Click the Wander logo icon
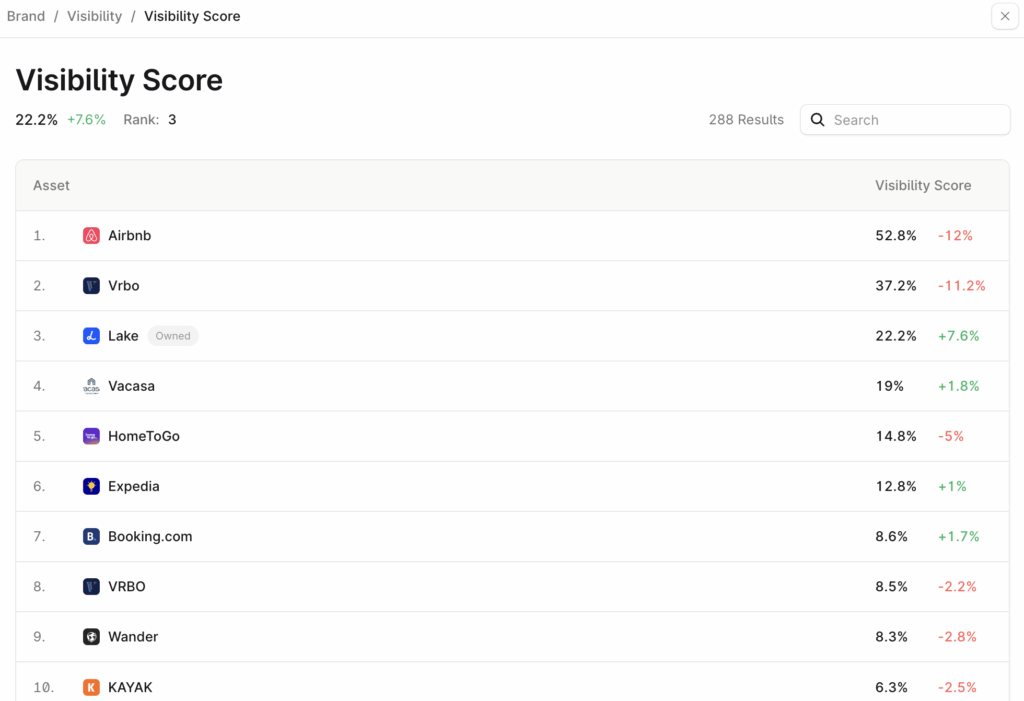Screen dimensions: 1024x701 (91, 636)
